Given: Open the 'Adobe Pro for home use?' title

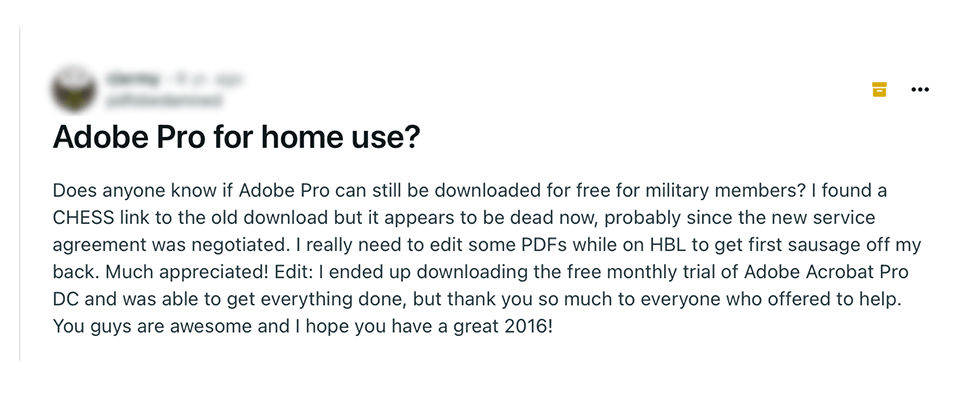Looking at the screenshot, I should pyautogui.click(x=235, y=140).
